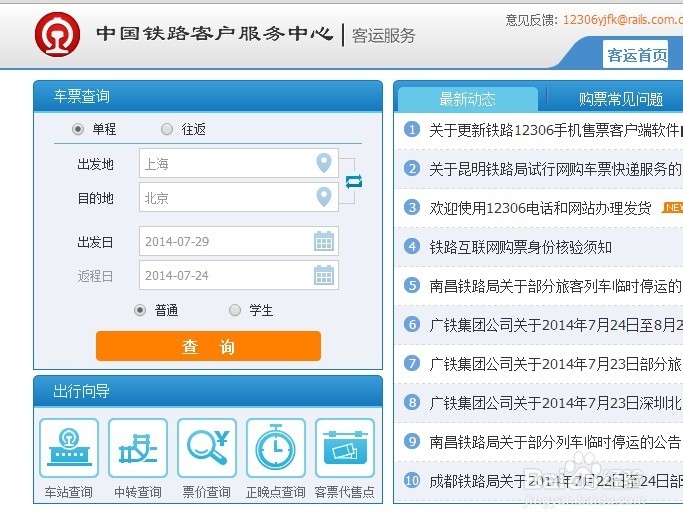Select the 普通 ticket type radio
This screenshot has height=525, width=683.
[x=140, y=310]
